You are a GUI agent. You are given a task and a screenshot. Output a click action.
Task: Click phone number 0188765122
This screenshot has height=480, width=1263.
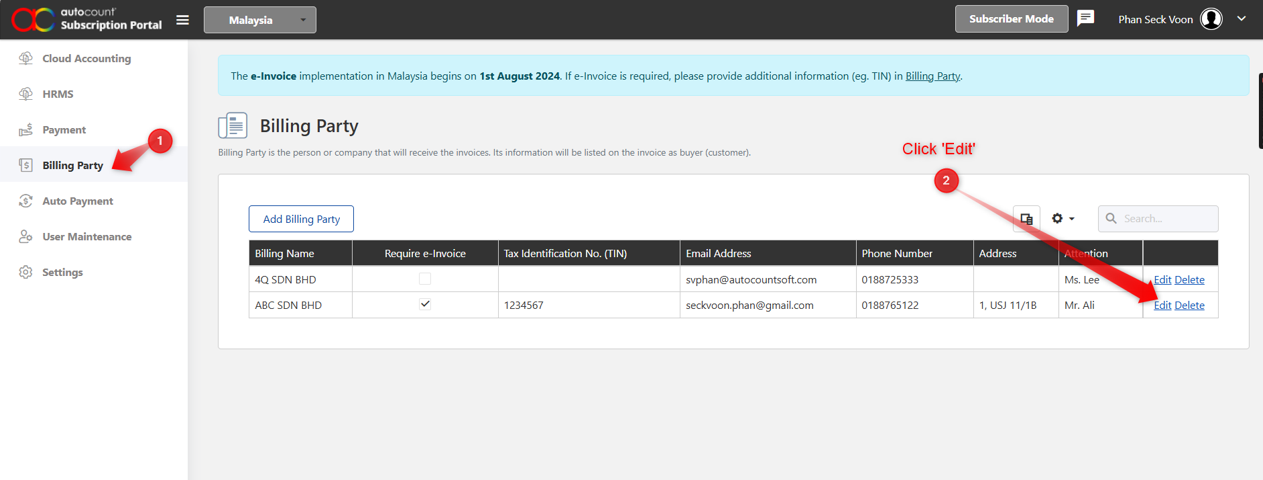tap(890, 305)
